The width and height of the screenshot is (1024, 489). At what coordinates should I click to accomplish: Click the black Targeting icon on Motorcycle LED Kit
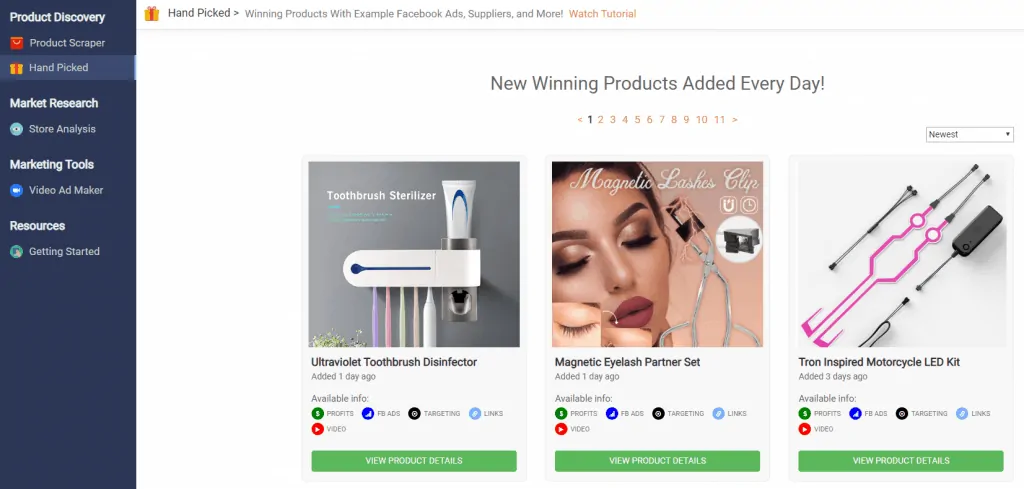[902, 413]
